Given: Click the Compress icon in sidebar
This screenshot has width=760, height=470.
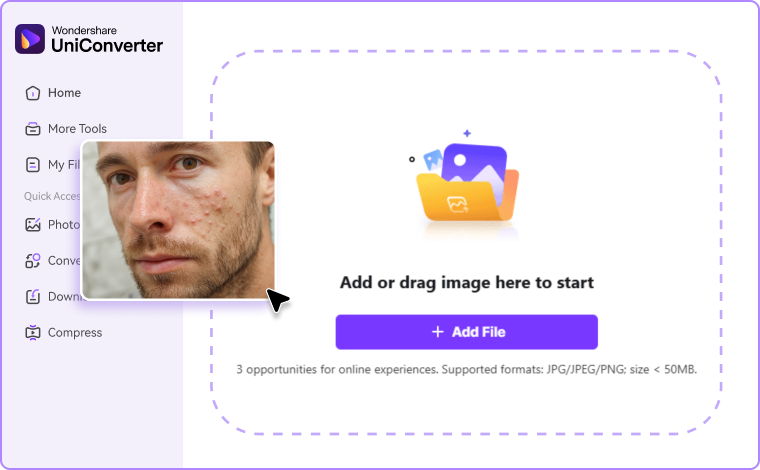Looking at the screenshot, I should [x=32, y=332].
